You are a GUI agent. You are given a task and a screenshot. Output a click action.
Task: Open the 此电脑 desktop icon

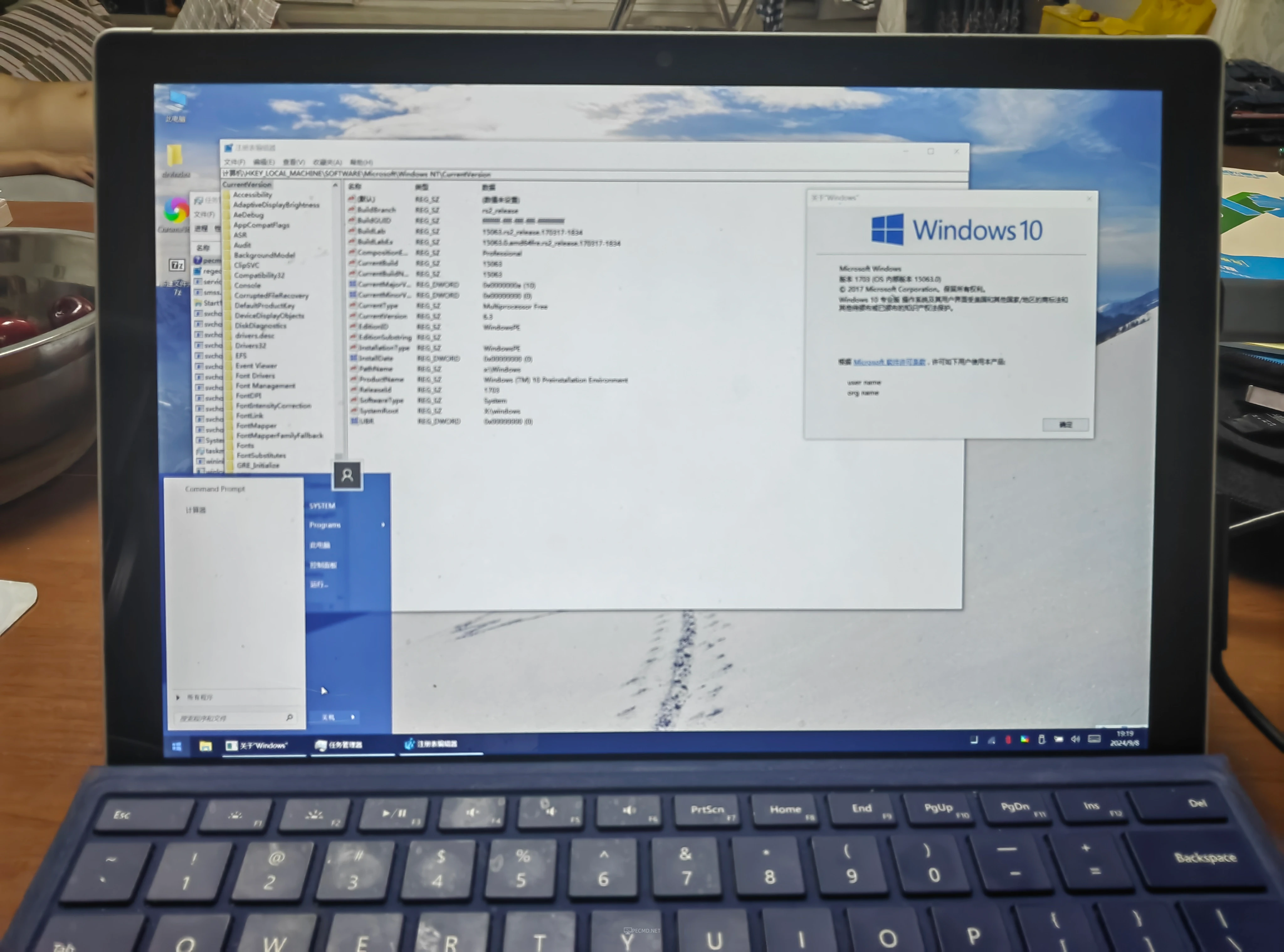[176, 107]
